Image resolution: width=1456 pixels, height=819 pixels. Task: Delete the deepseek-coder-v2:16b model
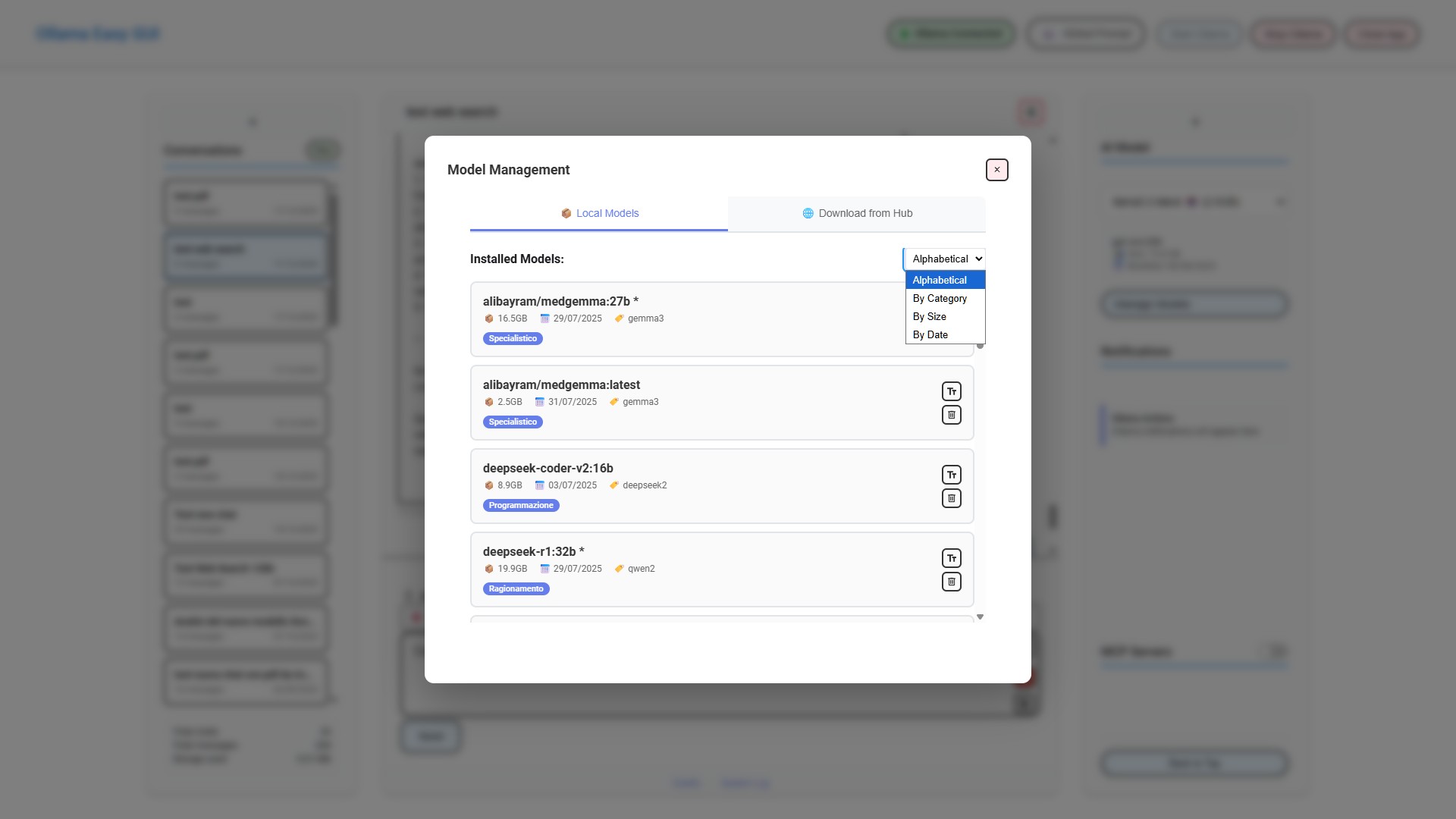point(951,498)
